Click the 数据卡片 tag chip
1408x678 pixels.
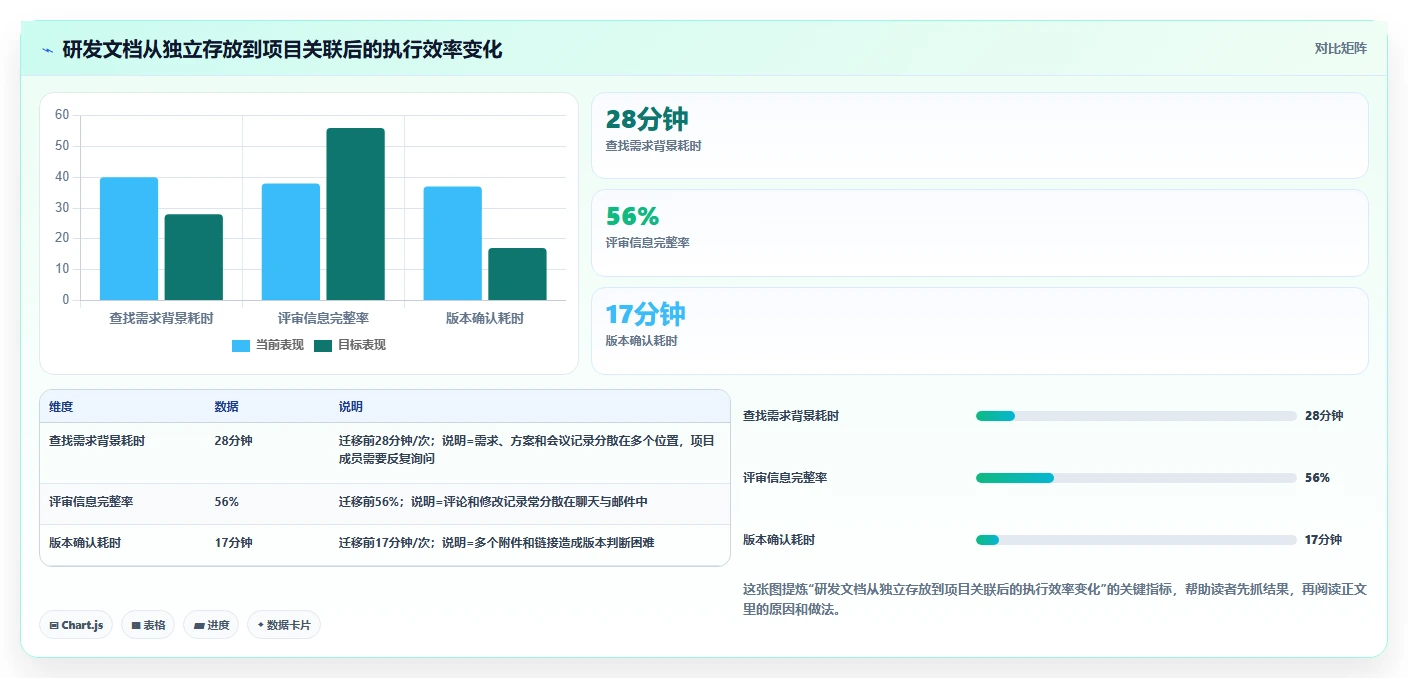(284, 625)
